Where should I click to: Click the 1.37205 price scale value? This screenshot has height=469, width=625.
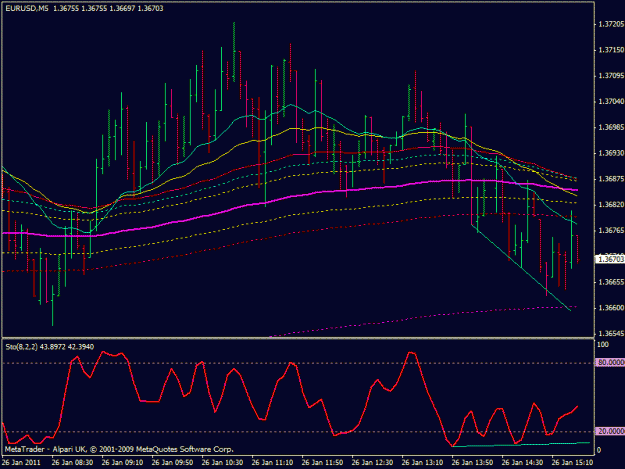(611, 24)
